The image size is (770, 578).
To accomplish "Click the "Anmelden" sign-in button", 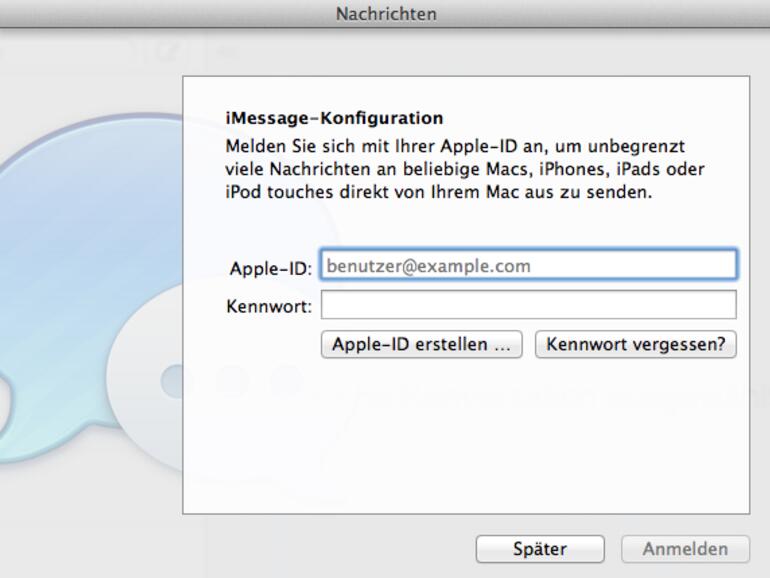I will tap(685, 549).
